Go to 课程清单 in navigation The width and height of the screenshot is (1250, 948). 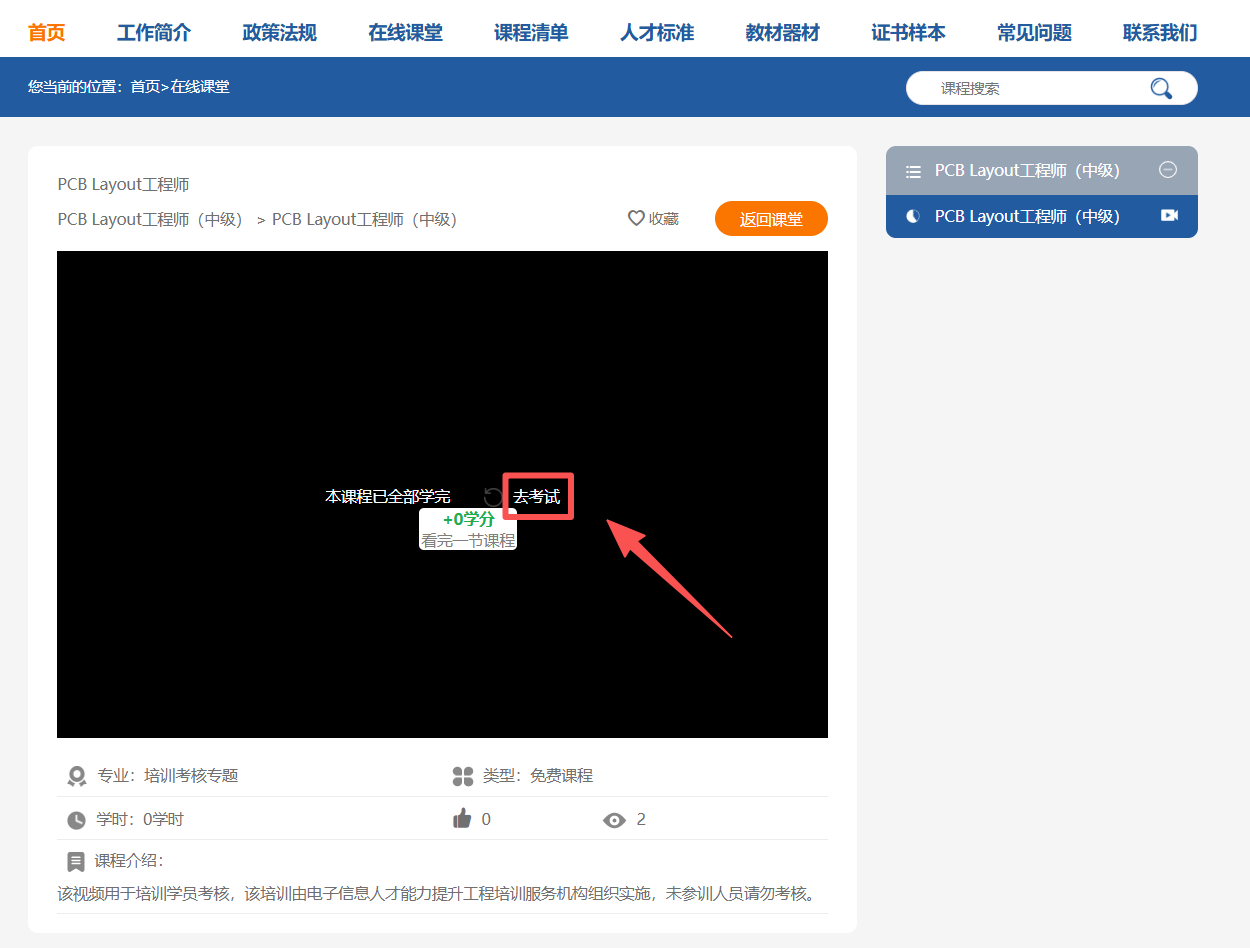coord(531,33)
